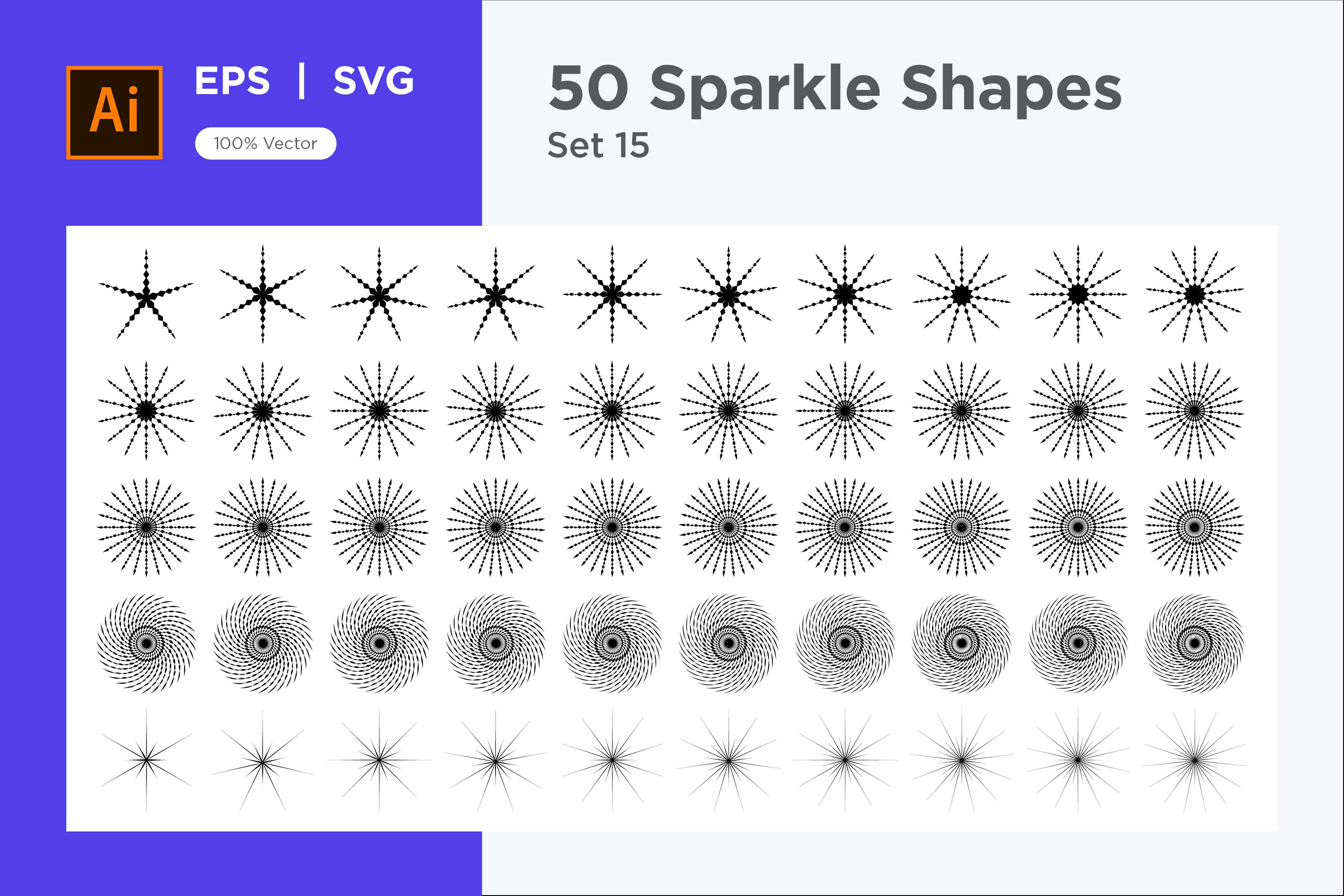Select the first sparkle in the second row

[x=146, y=411]
